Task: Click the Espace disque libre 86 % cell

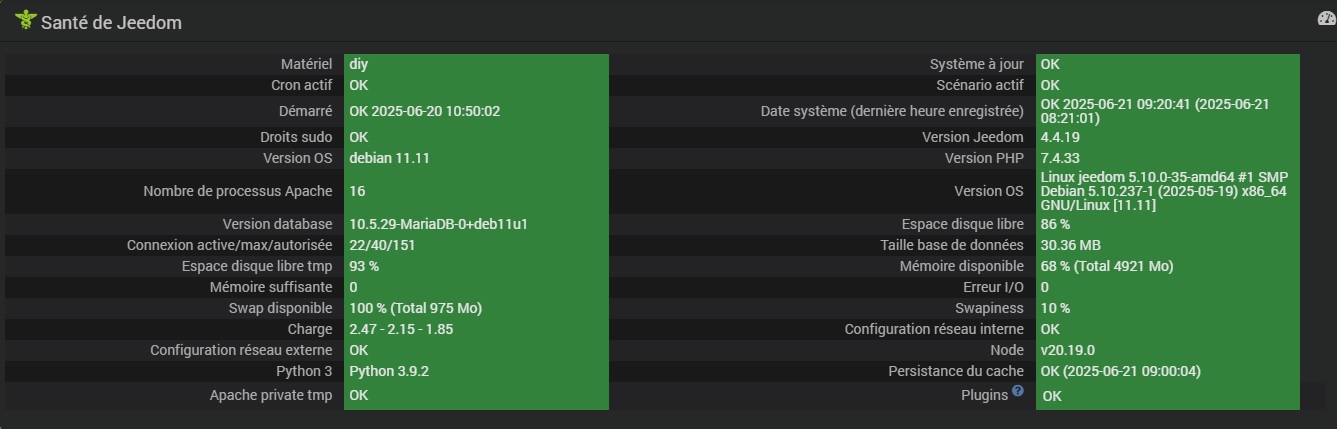Action: 1055,224
